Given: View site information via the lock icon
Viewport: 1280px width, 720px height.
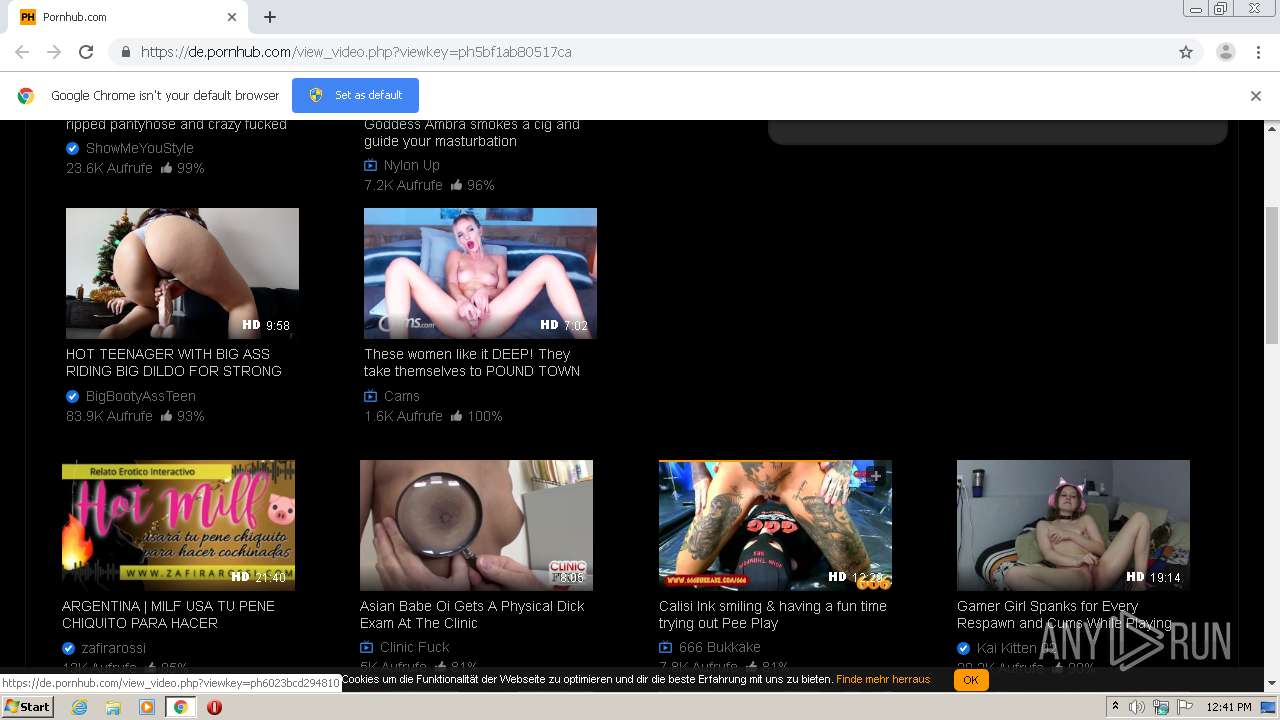Looking at the screenshot, I should click(125, 52).
